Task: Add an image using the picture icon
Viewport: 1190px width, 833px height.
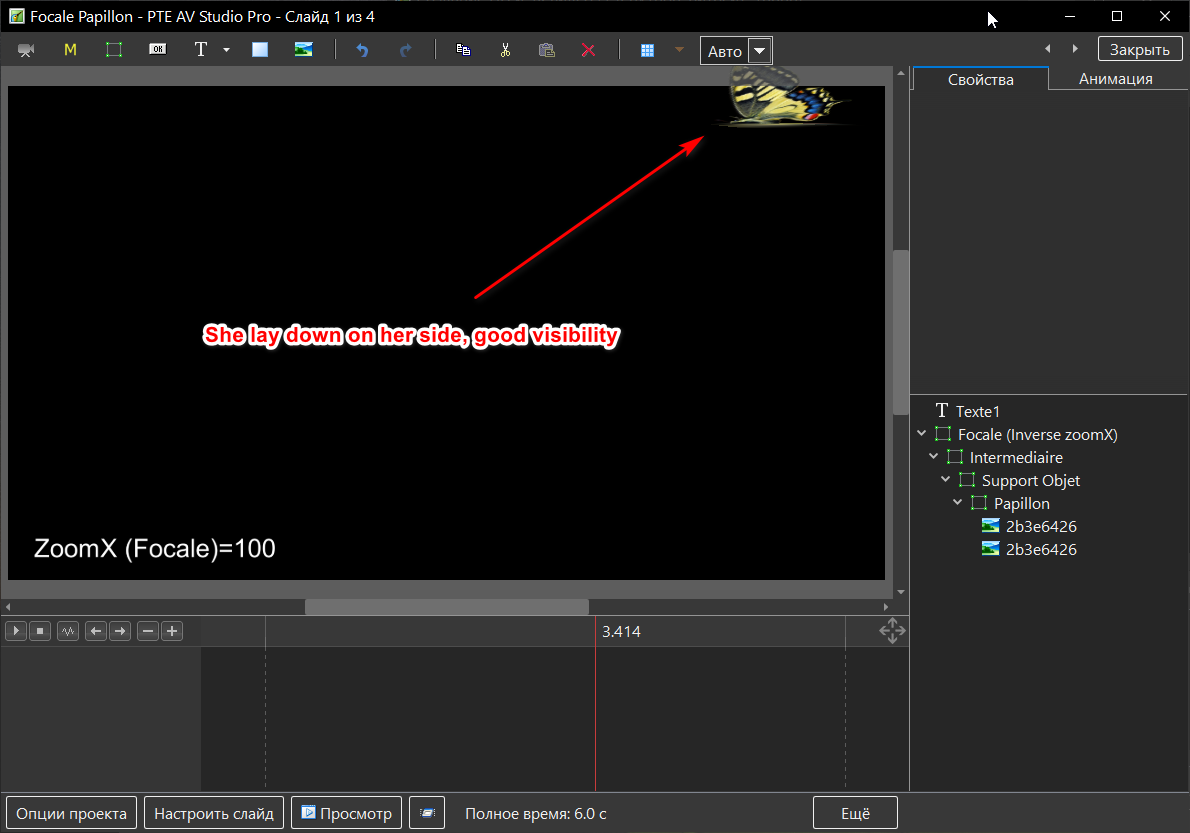Action: click(303, 49)
